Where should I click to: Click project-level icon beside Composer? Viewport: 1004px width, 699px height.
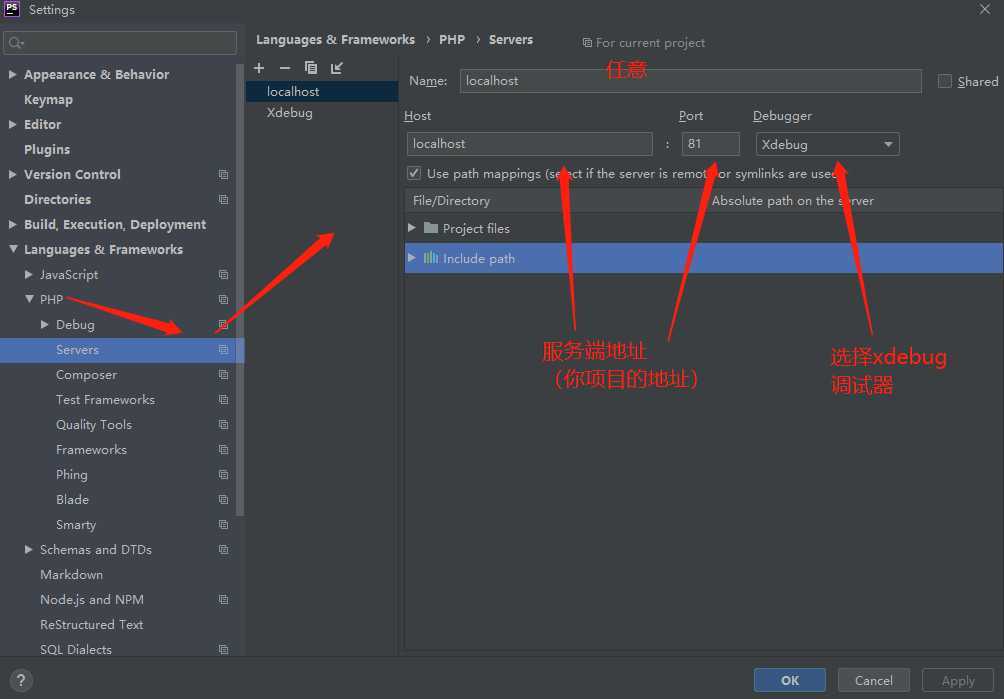point(223,374)
